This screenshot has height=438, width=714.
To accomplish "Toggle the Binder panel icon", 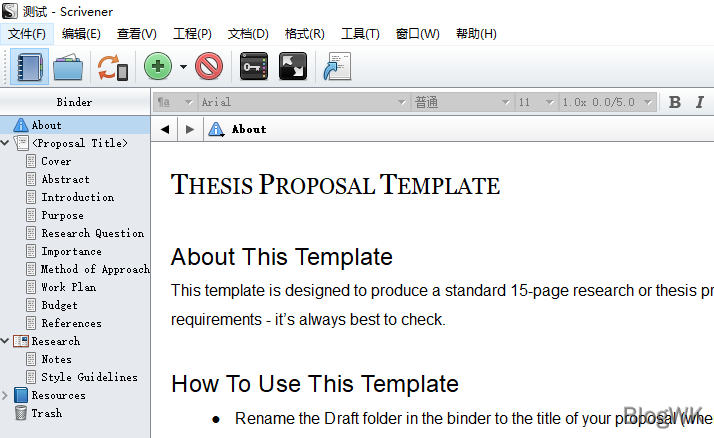I will point(28,68).
